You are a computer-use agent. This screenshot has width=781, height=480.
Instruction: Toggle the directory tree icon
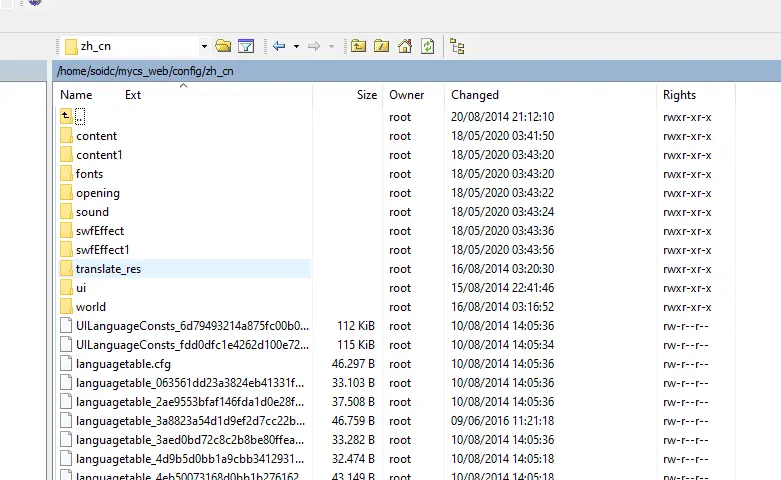click(457, 46)
